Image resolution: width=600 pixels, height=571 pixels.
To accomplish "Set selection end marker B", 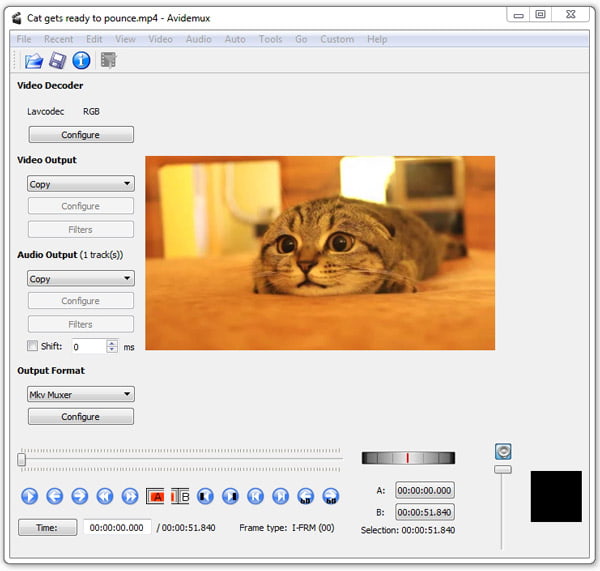I will tap(180, 496).
